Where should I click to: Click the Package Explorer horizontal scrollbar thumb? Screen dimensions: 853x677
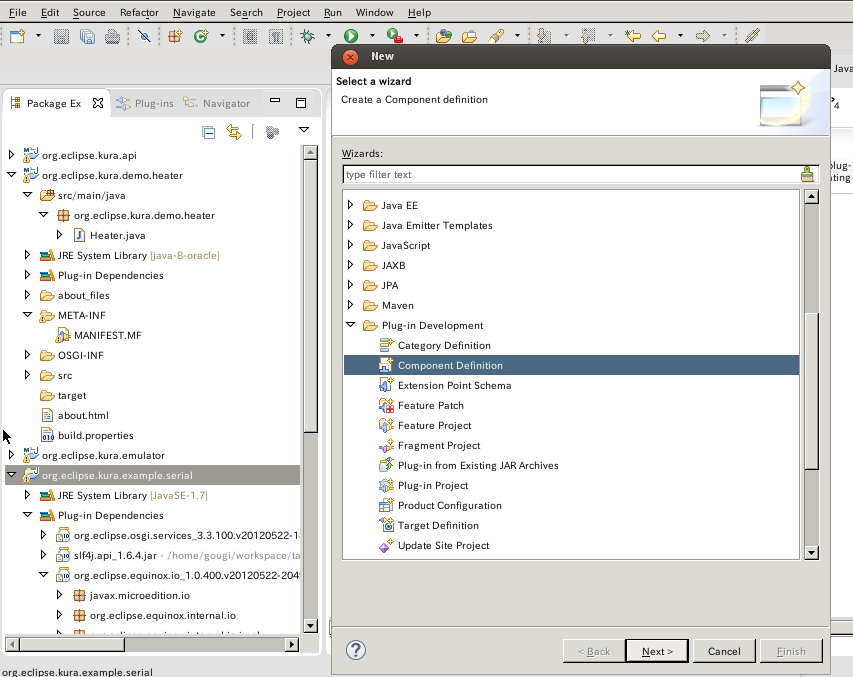[x=72, y=644]
